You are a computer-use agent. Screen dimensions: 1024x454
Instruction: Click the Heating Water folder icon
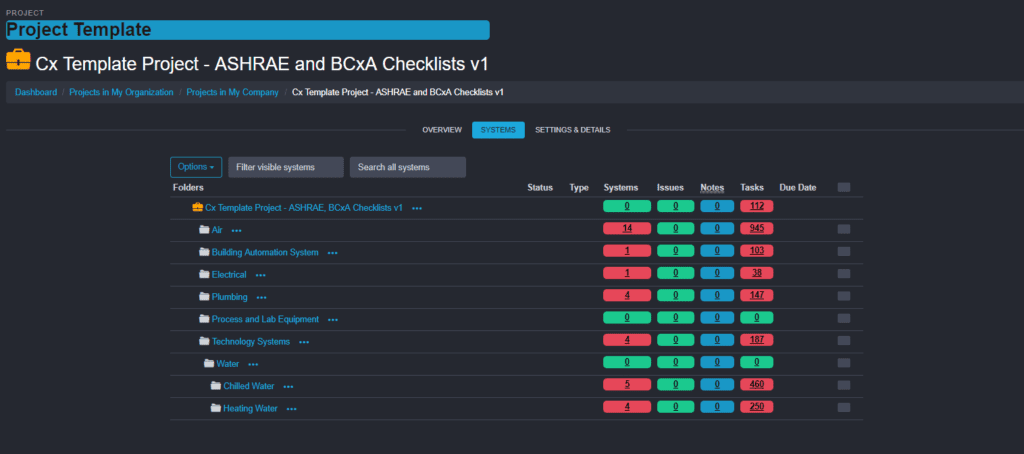tap(216, 408)
